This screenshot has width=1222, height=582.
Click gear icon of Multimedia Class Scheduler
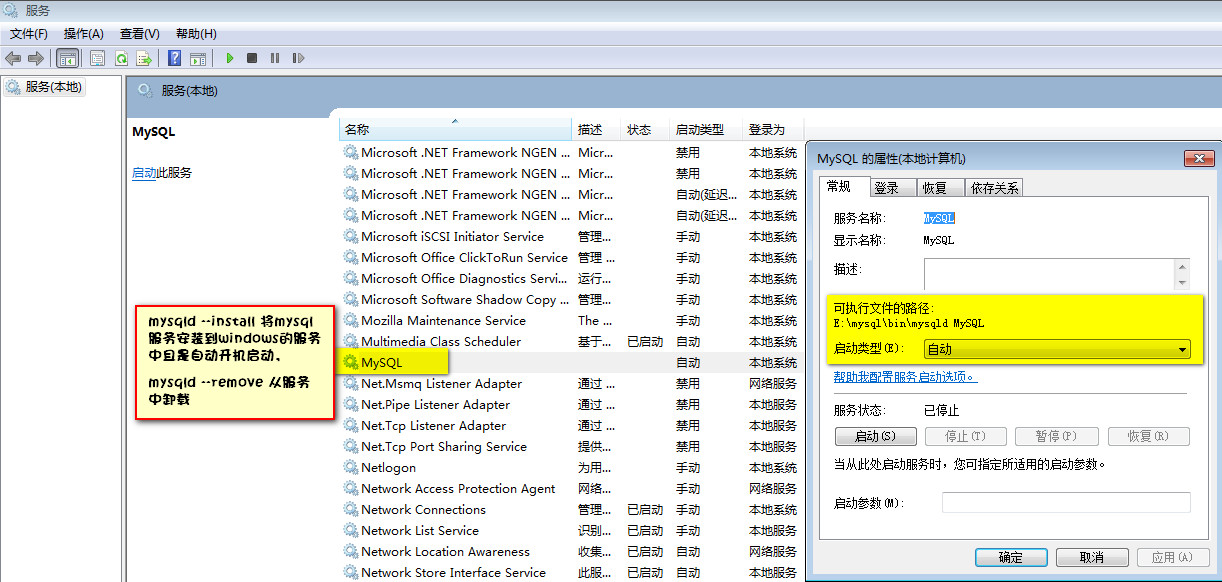tap(351, 341)
